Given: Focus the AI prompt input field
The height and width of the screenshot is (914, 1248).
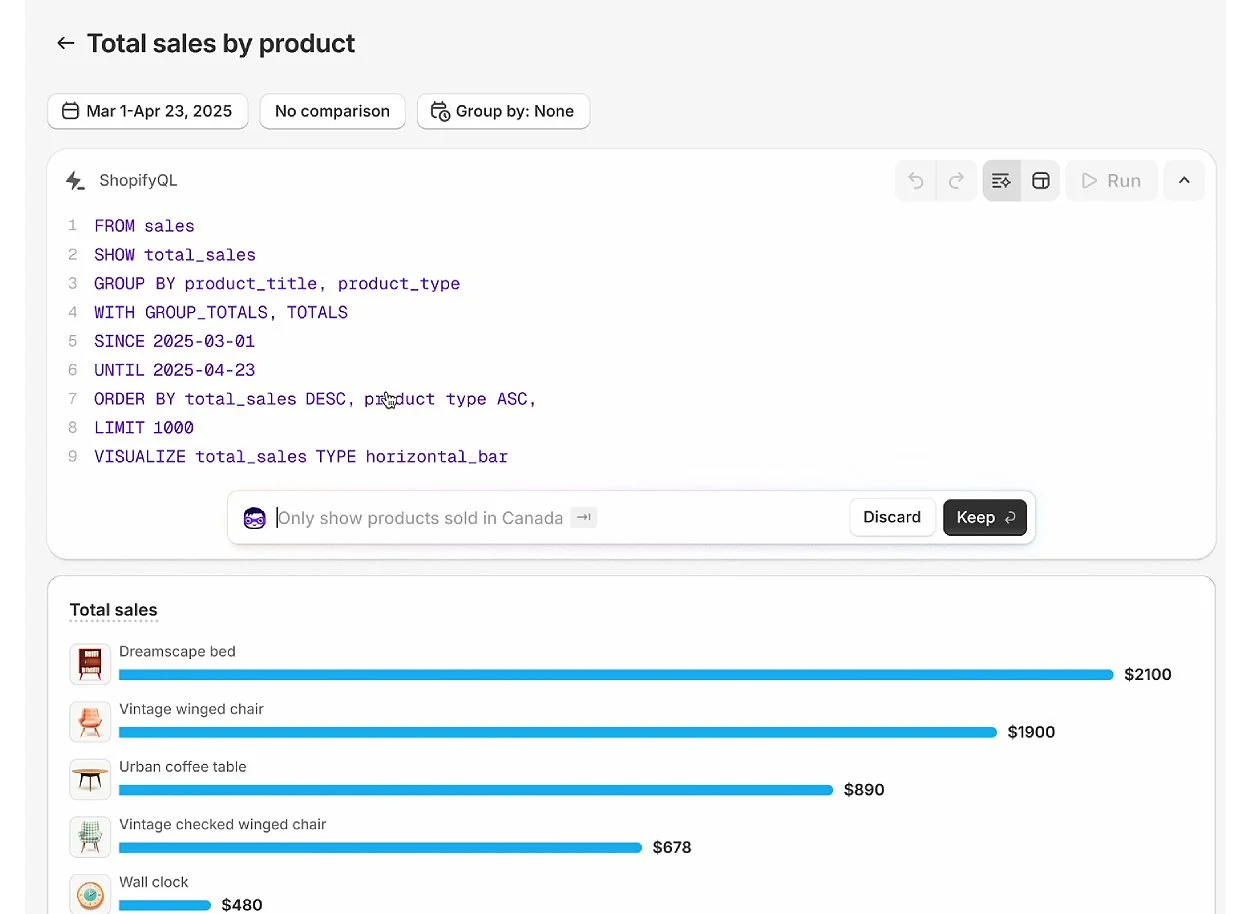Looking at the screenshot, I should point(420,518).
